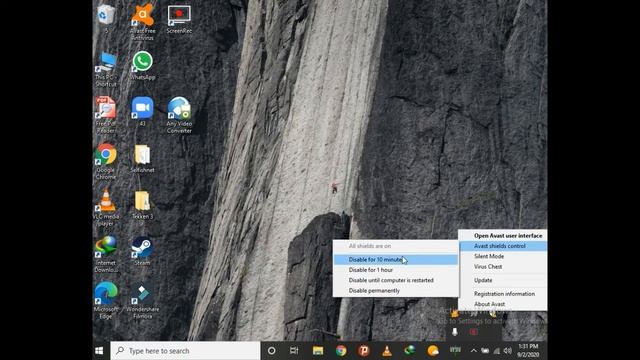Open Selfishnet folder icon
The width and height of the screenshot is (640, 360).
(x=142, y=158)
